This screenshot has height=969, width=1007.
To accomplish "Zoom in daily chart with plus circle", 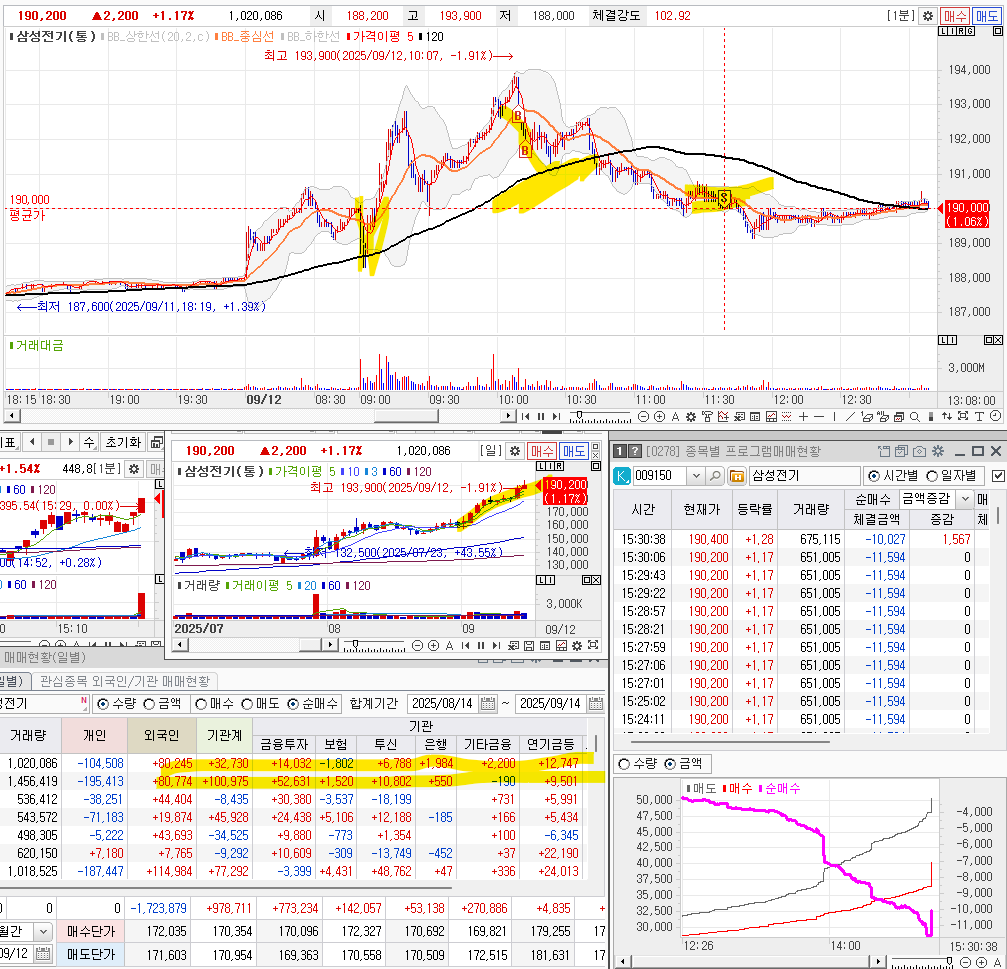I will 433,645.
